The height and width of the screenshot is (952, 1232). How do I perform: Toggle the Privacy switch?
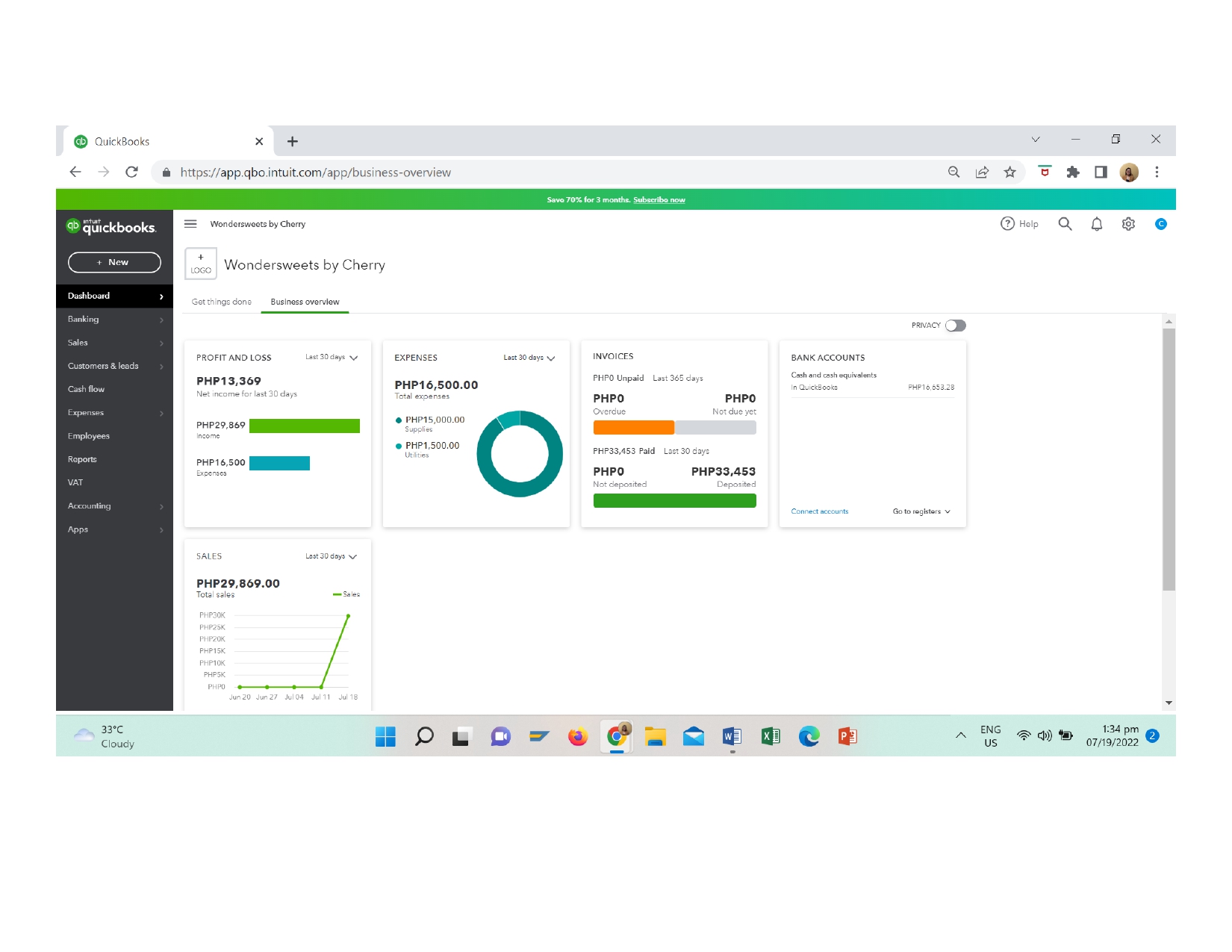click(955, 326)
